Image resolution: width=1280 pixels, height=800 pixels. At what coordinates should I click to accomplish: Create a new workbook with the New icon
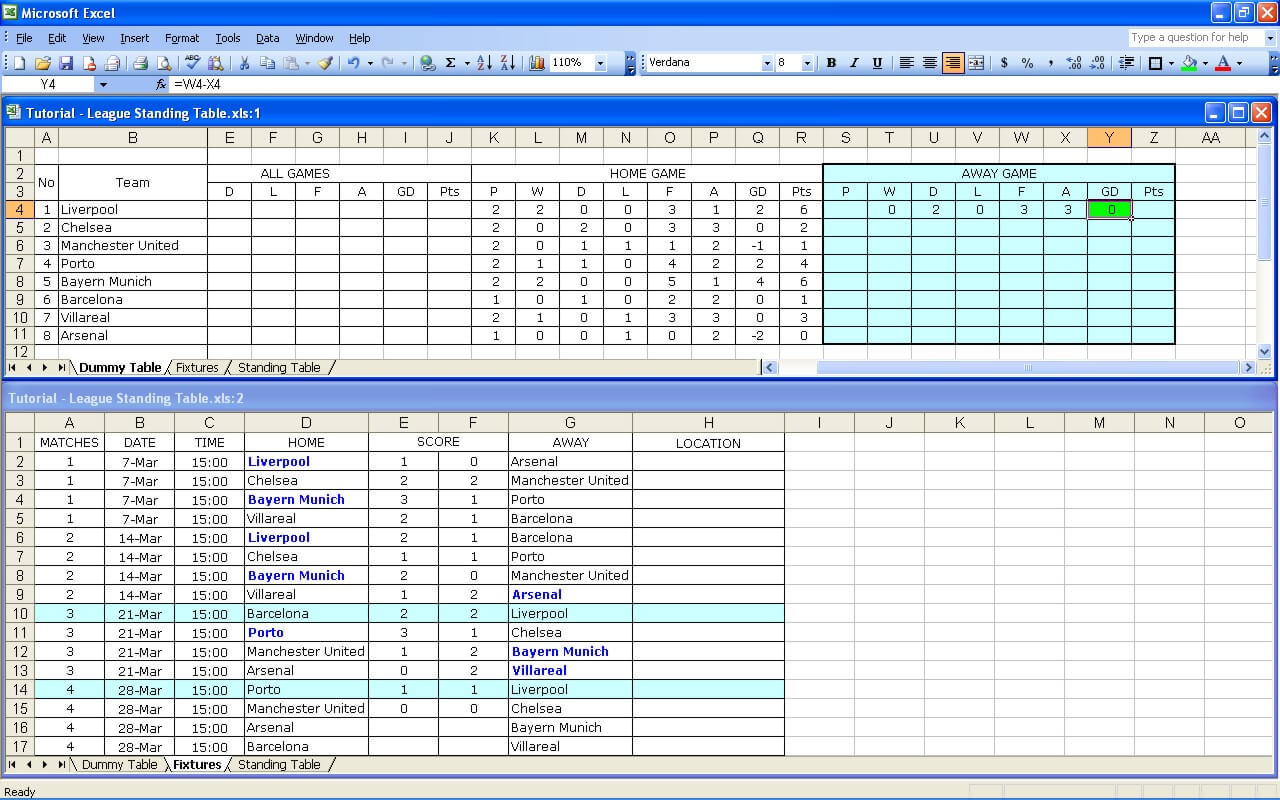click(19, 63)
